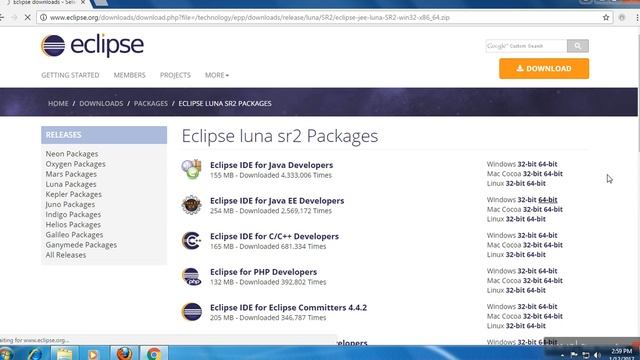Open Eclipse IDE for C/C++ Developers title
640x360 pixels.
point(274,236)
